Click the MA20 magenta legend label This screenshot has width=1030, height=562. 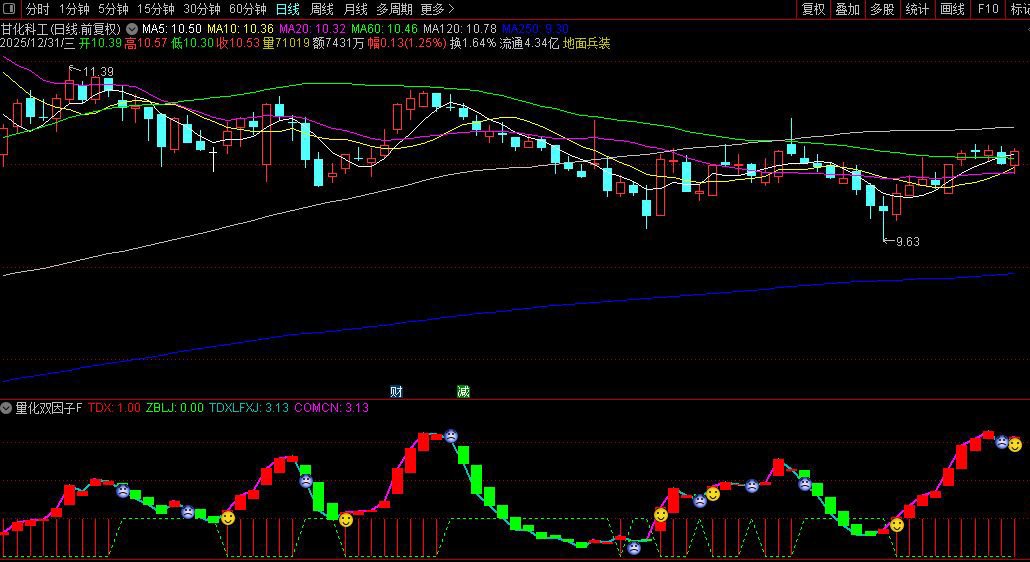[307, 29]
